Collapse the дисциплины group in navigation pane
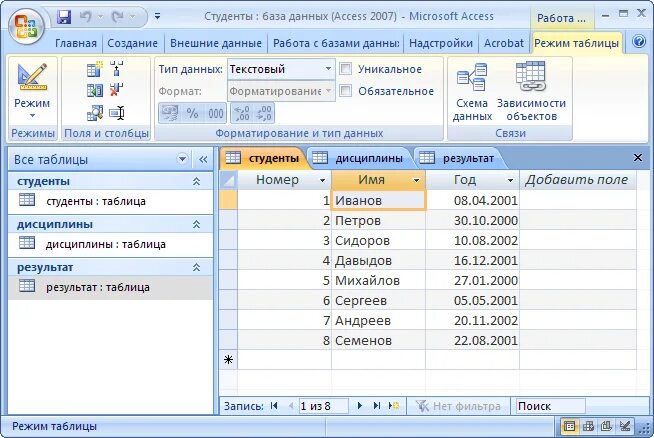This screenshot has height=438, width=654. [x=196, y=224]
